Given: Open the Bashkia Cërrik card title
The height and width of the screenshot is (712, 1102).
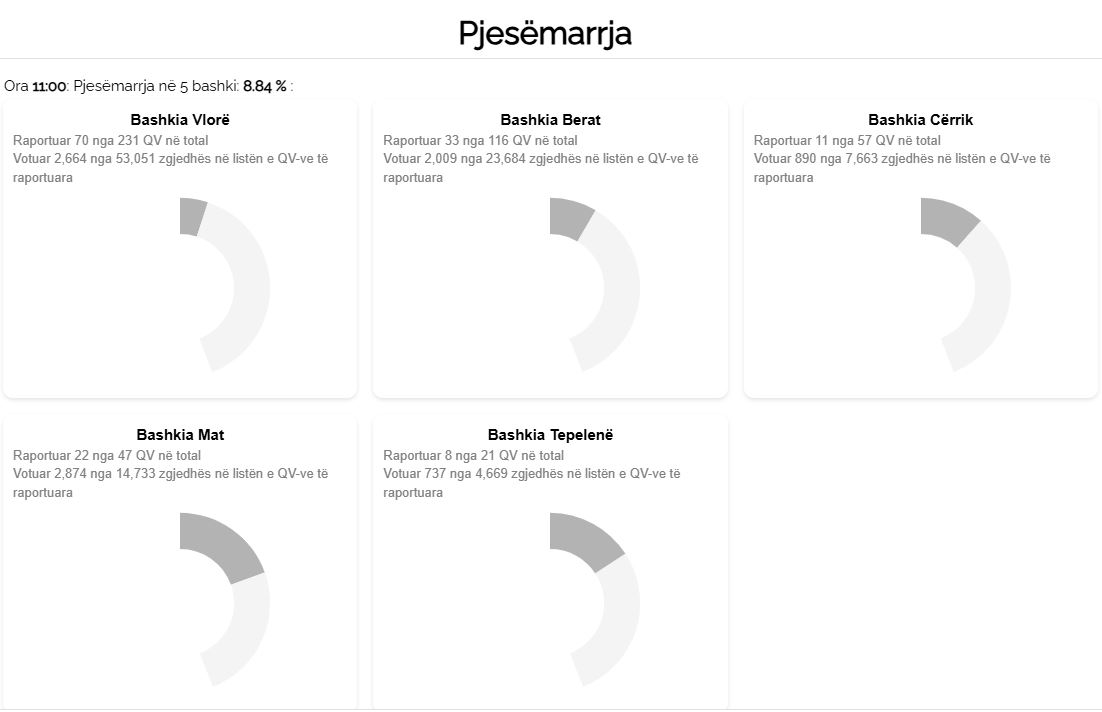Looking at the screenshot, I should pos(920,120).
